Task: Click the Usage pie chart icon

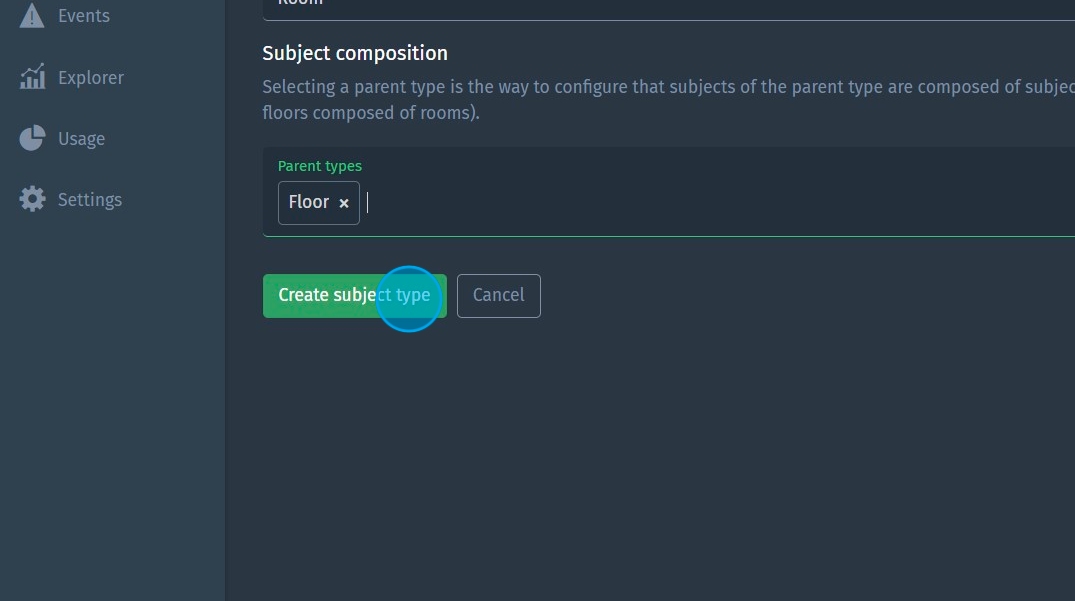Action: point(32,138)
